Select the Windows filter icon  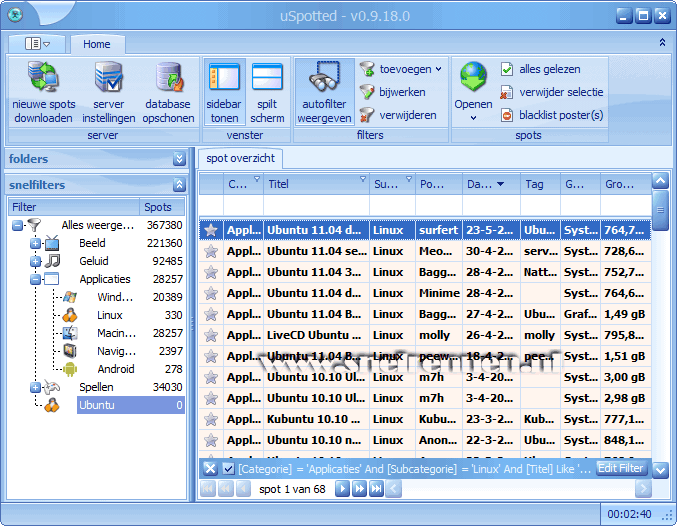click(x=70, y=297)
